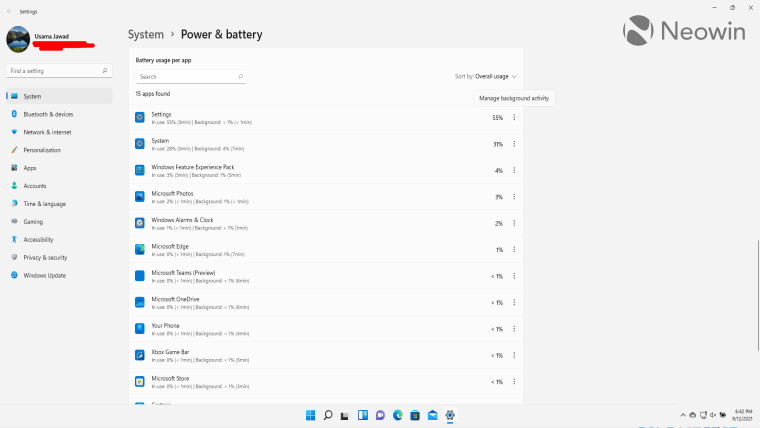Image resolution: width=760 pixels, height=428 pixels.
Task: Open options menu for Your Phone row
Action: coord(514,329)
